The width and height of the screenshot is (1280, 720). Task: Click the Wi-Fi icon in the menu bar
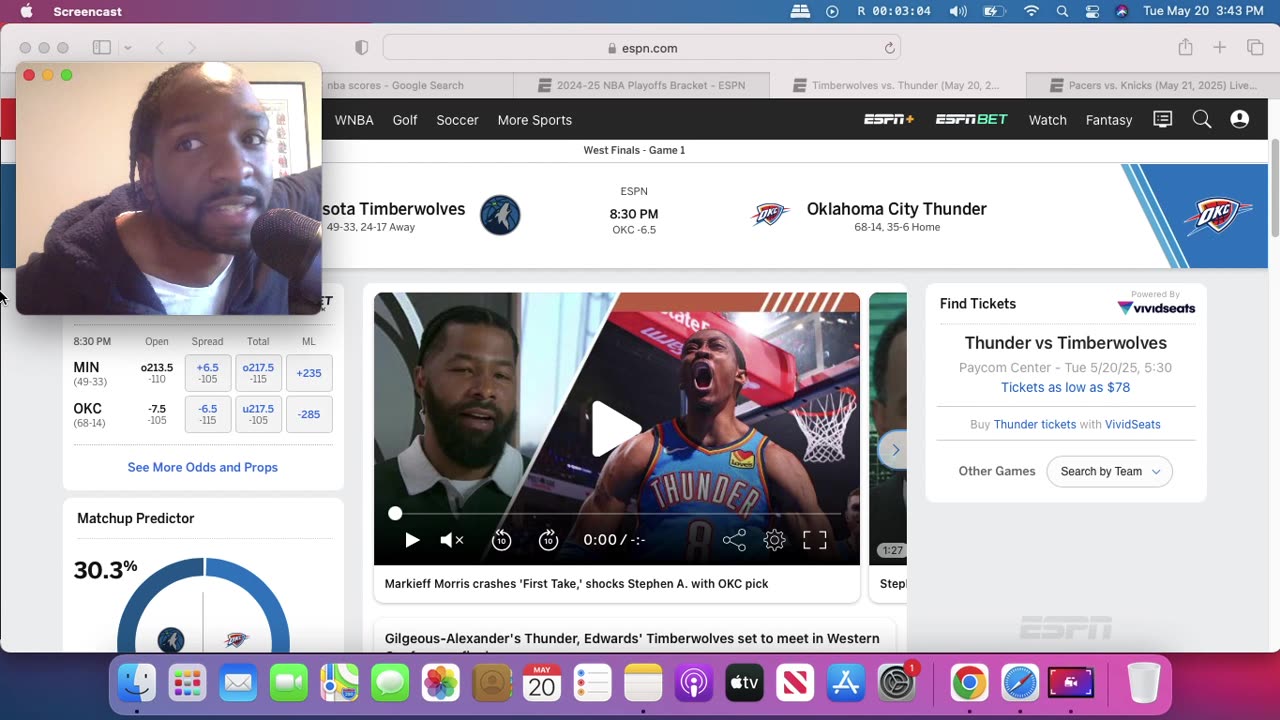click(x=1031, y=11)
